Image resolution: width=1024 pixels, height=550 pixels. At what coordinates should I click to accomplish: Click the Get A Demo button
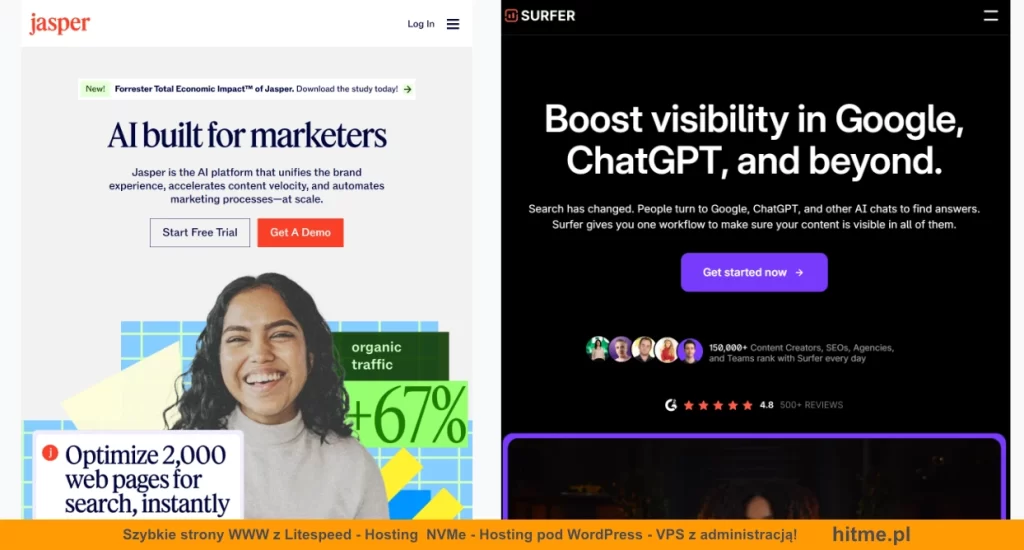(300, 233)
